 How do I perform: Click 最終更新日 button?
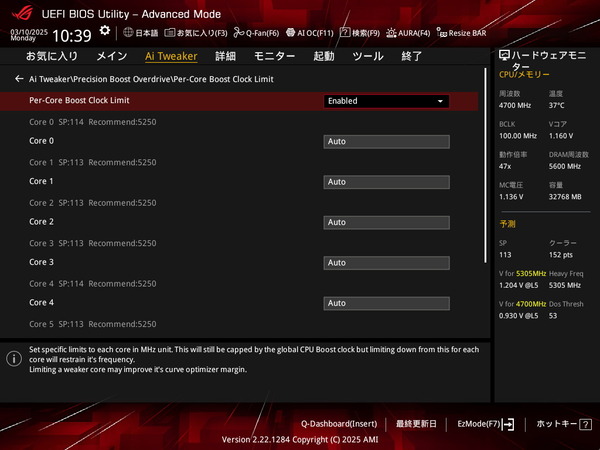coord(416,424)
